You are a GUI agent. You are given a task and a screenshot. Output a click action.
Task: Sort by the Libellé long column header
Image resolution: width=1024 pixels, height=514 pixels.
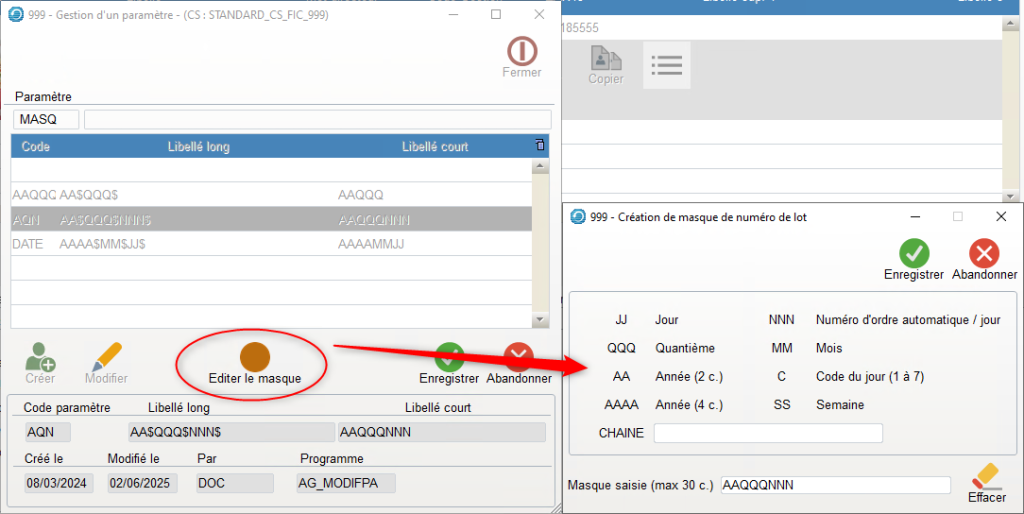[198, 147]
